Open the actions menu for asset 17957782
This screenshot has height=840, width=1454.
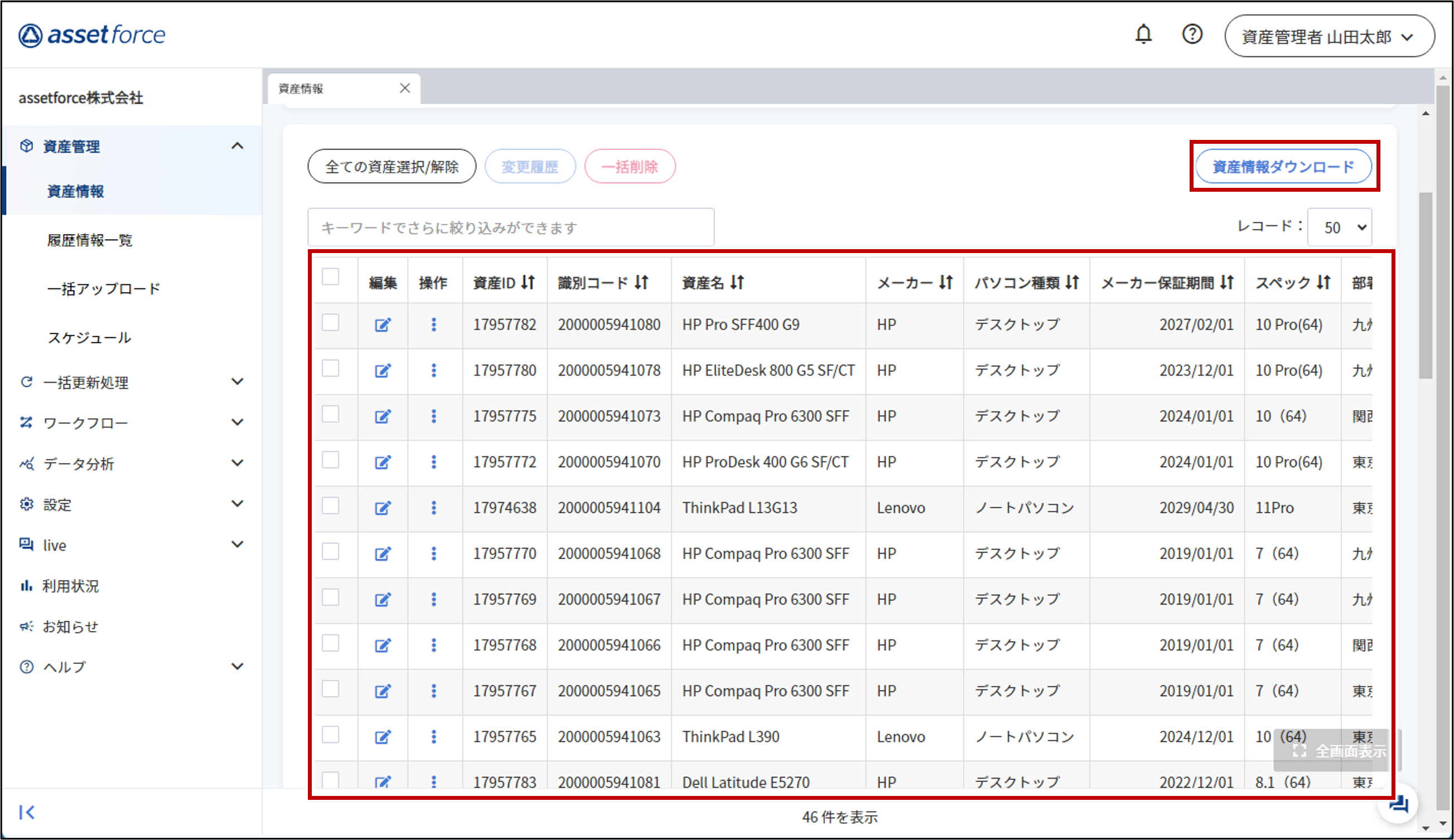tap(434, 324)
